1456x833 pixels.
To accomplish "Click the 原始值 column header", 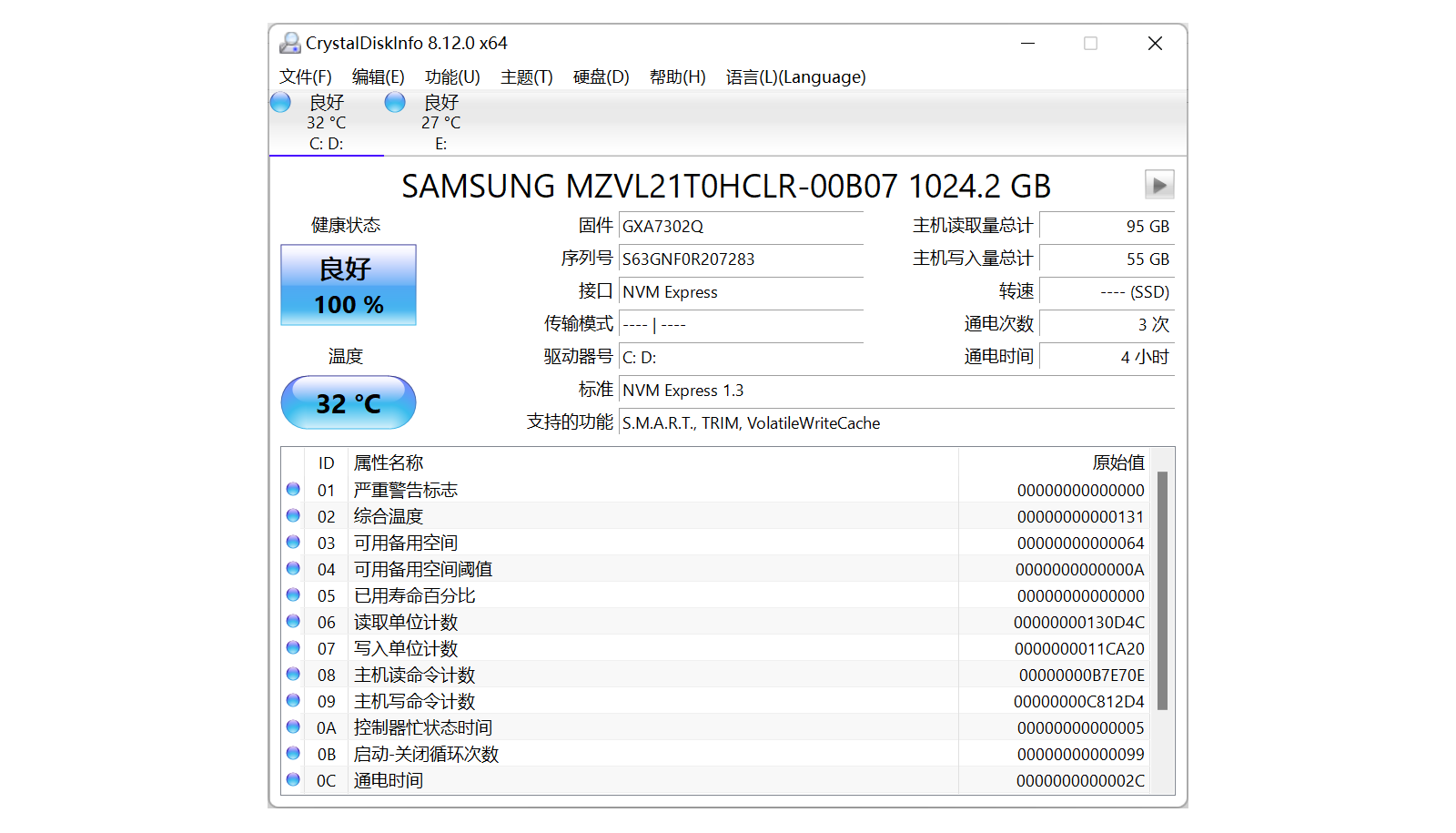I will [1055, 462].
